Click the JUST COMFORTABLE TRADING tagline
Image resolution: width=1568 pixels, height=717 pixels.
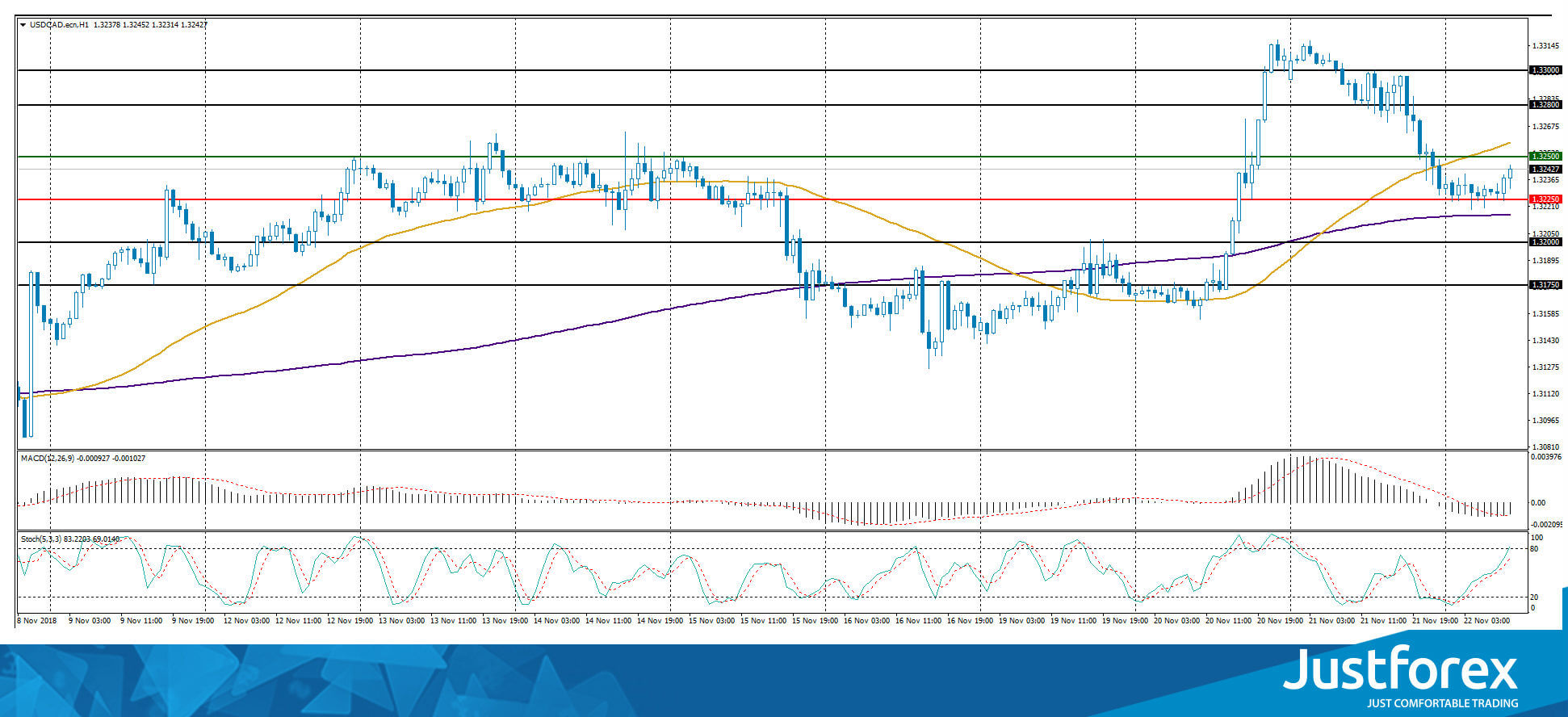(1442, 704)
